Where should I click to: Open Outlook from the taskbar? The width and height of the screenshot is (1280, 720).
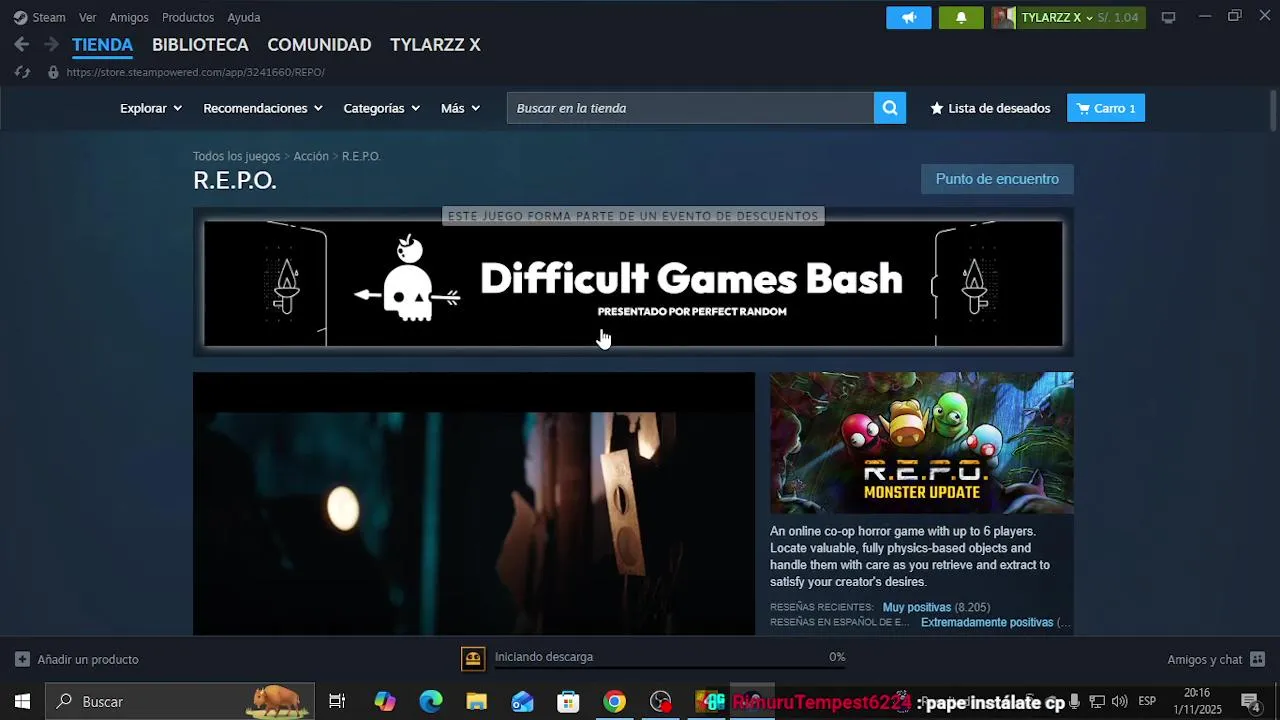523,701
